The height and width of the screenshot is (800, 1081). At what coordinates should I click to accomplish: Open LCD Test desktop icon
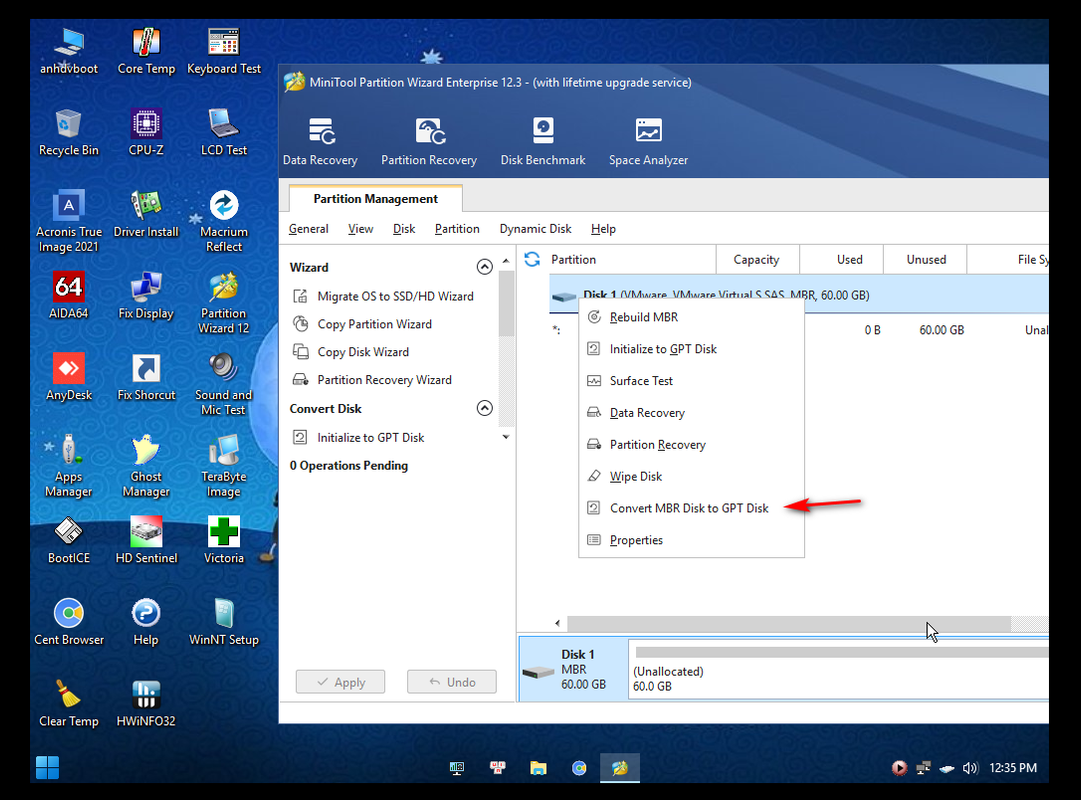pyautogui.click(x=224, y=132)
